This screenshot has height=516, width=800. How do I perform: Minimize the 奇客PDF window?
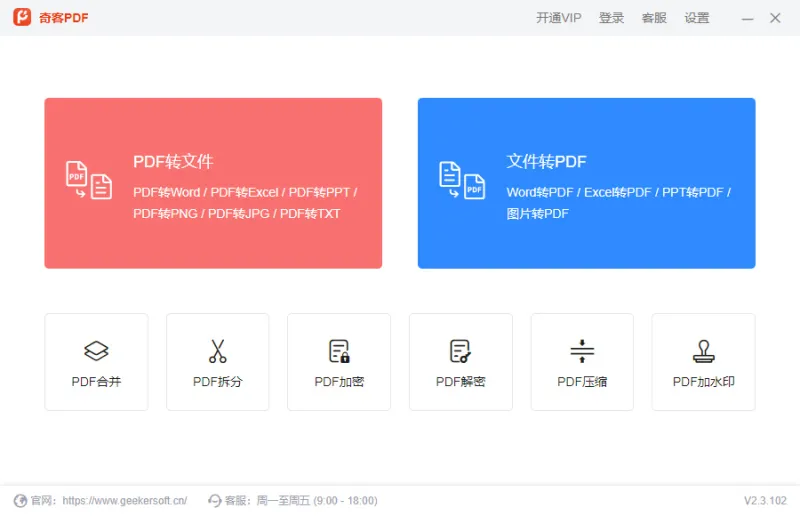pos(747,18)
